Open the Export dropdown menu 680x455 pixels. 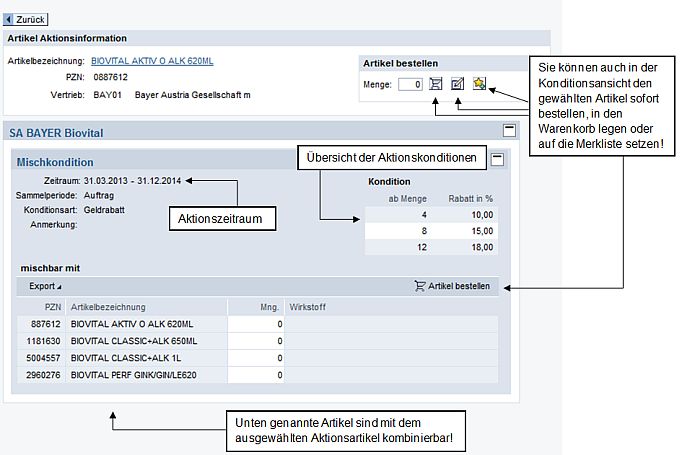click(45, 286)
